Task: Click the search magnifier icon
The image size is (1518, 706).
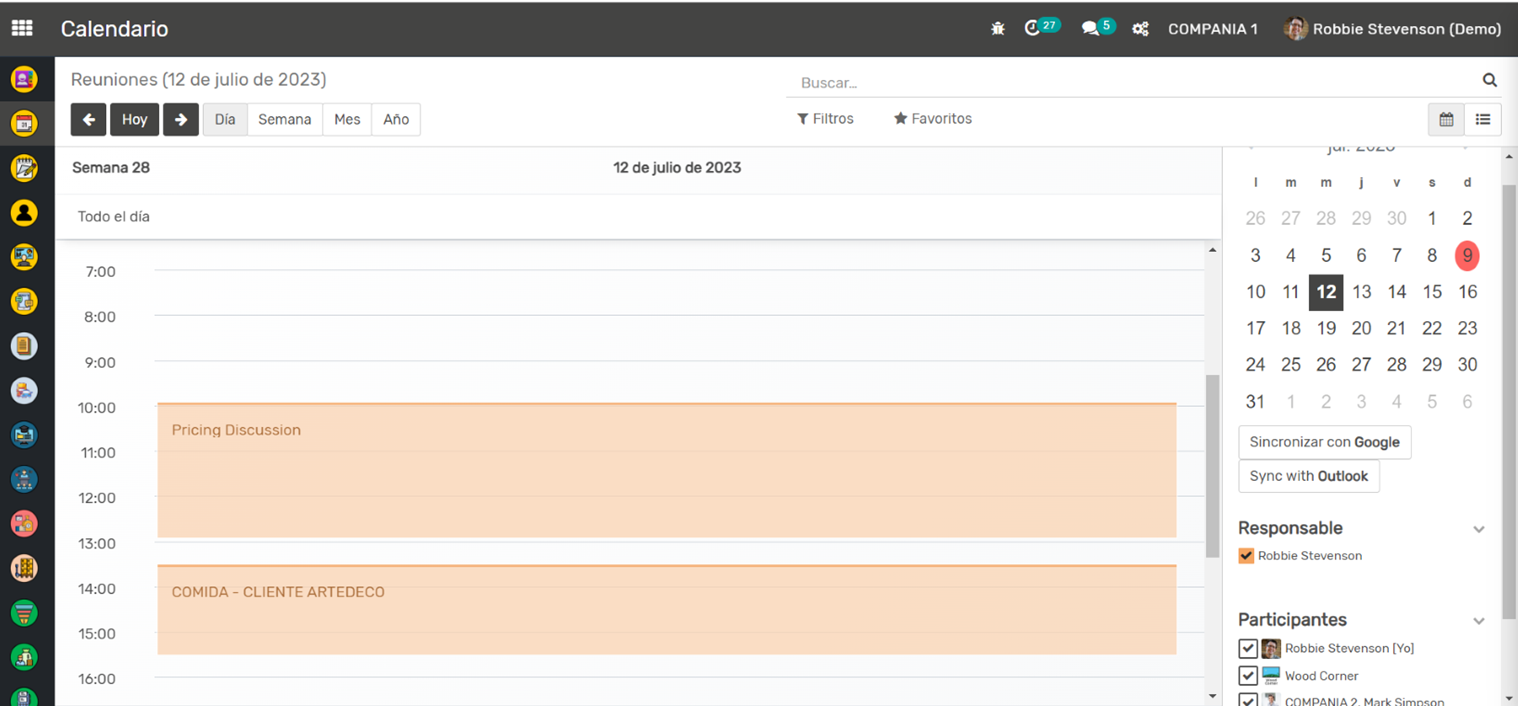Action: click(1489, 81)
